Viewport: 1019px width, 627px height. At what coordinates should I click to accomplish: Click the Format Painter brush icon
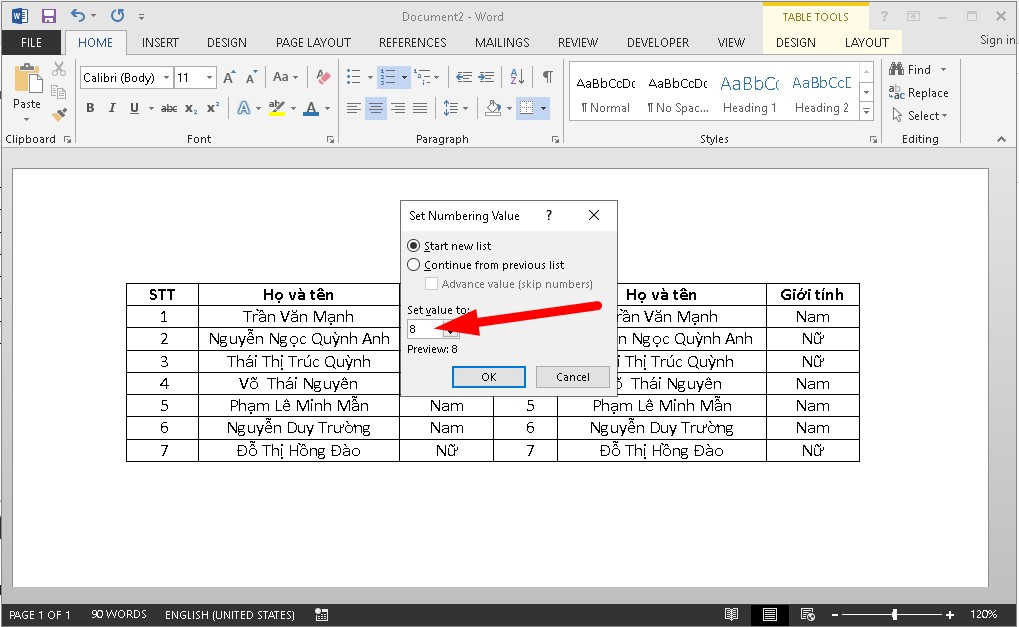pyautogui.click(x=59, y=114)
